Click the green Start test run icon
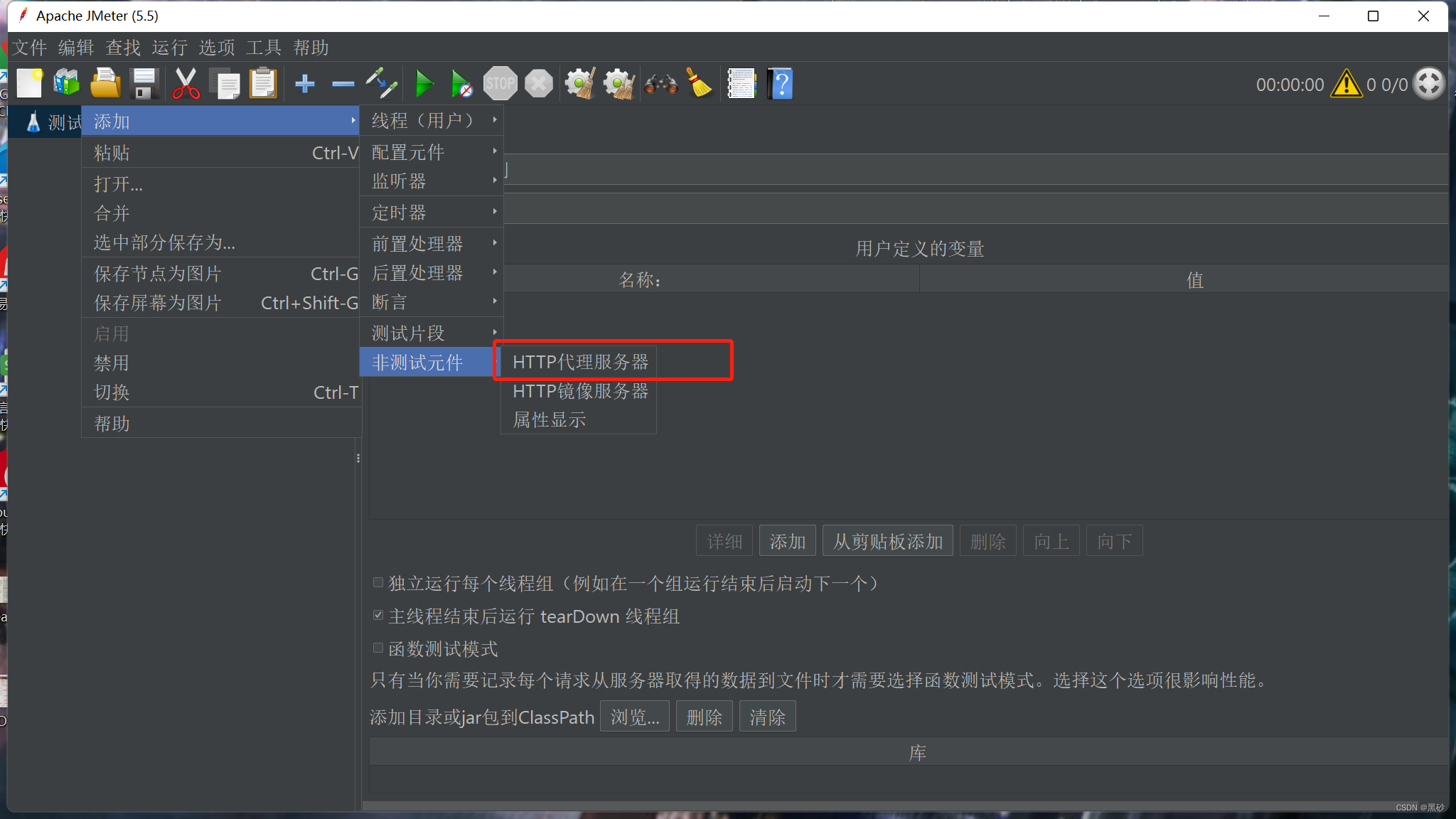 pos(424,84)
